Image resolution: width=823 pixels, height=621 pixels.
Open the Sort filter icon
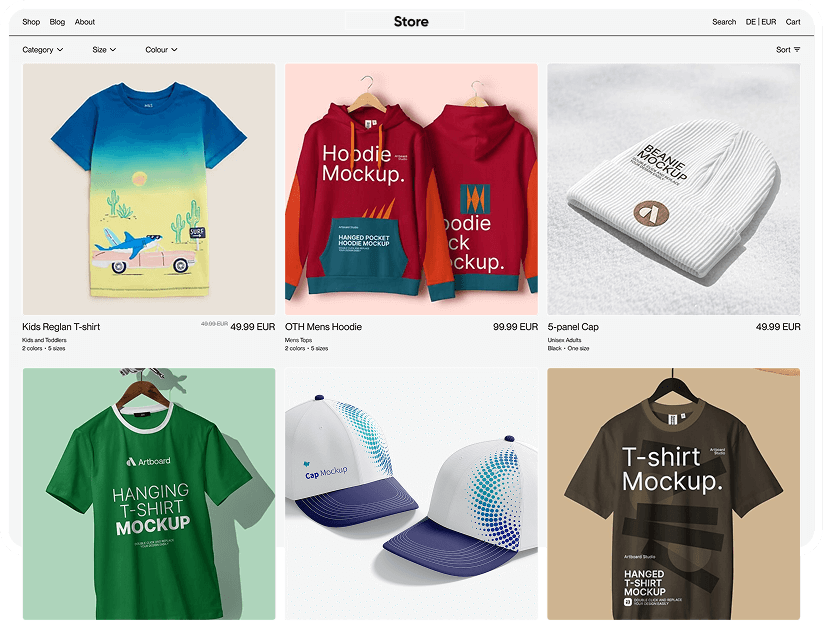(x=797, y=49)
